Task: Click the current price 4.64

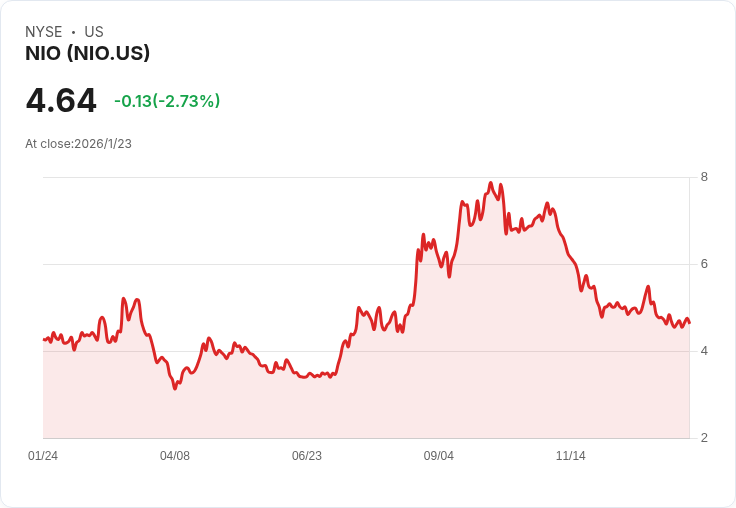Action: [61, 100]
